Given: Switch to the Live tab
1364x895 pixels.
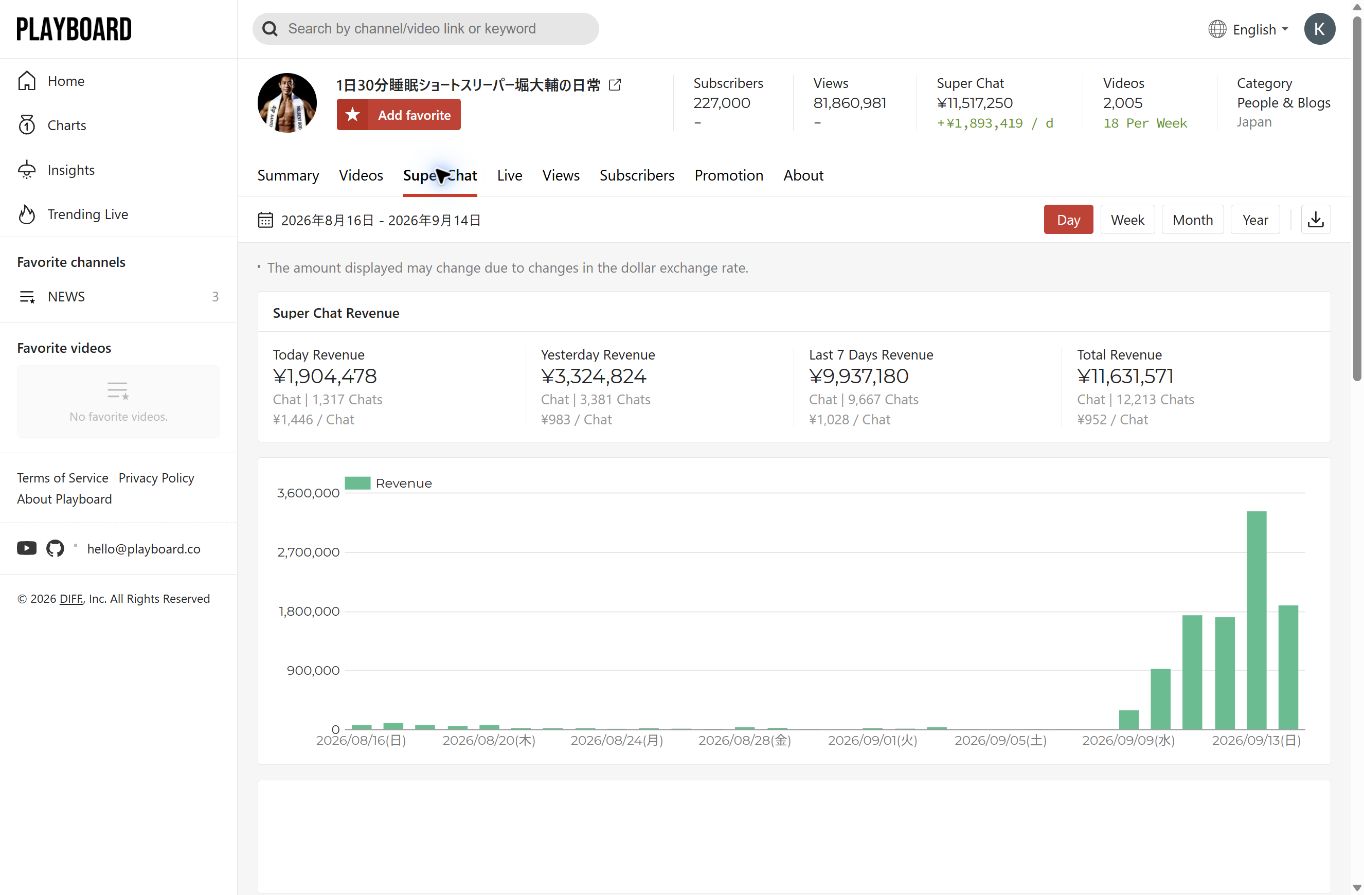Looking at the screenshot, I should tap(510, 175).
